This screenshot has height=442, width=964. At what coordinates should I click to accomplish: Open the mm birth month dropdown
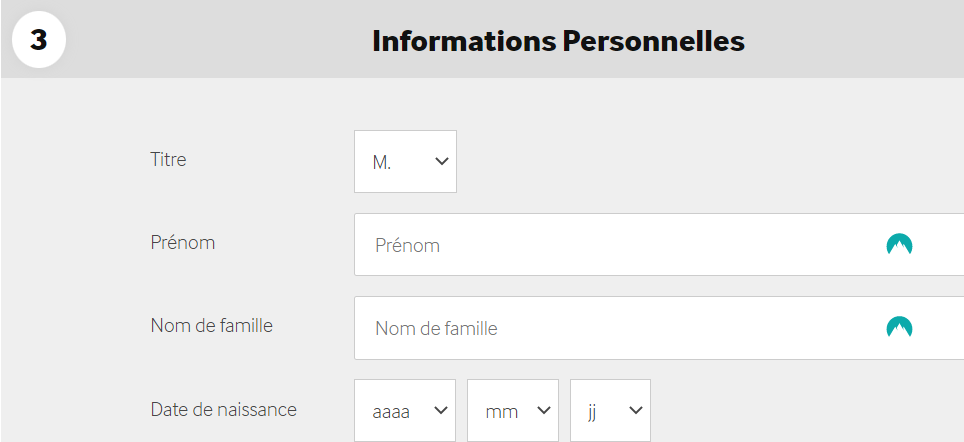click(513, 410)
